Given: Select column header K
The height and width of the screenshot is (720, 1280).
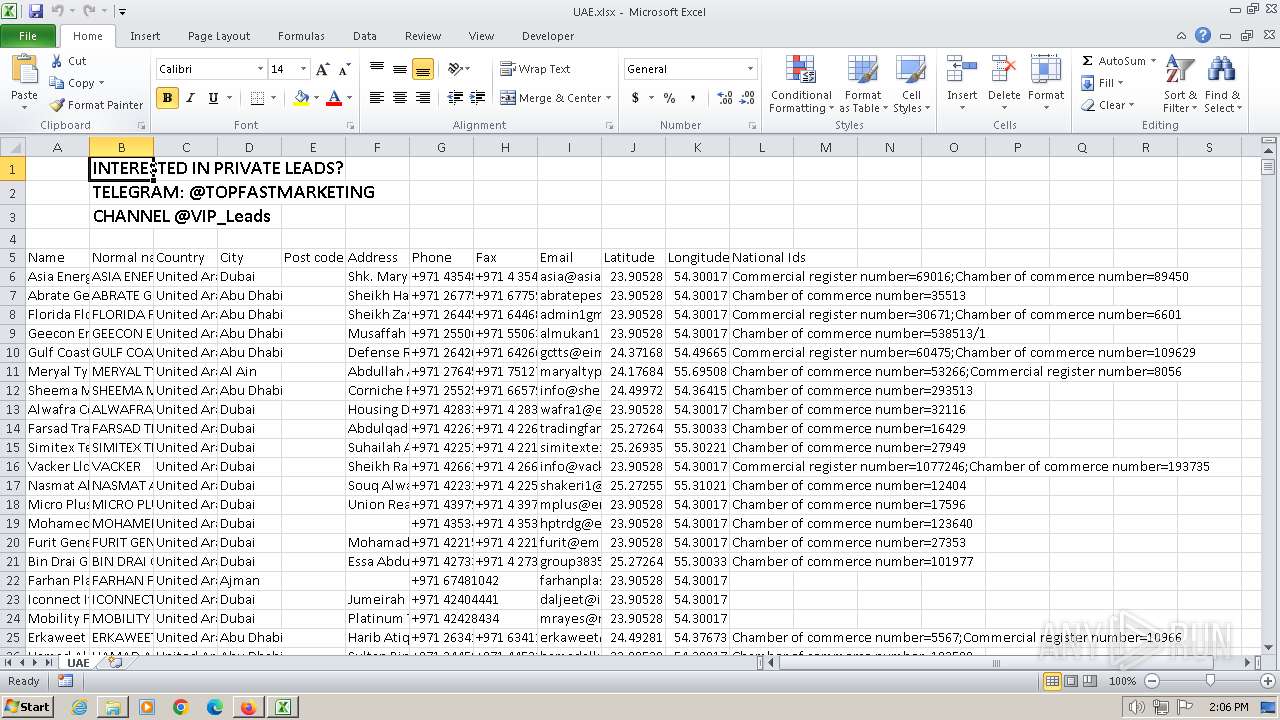Looking at the screenshot, I should tap(697, 147).
